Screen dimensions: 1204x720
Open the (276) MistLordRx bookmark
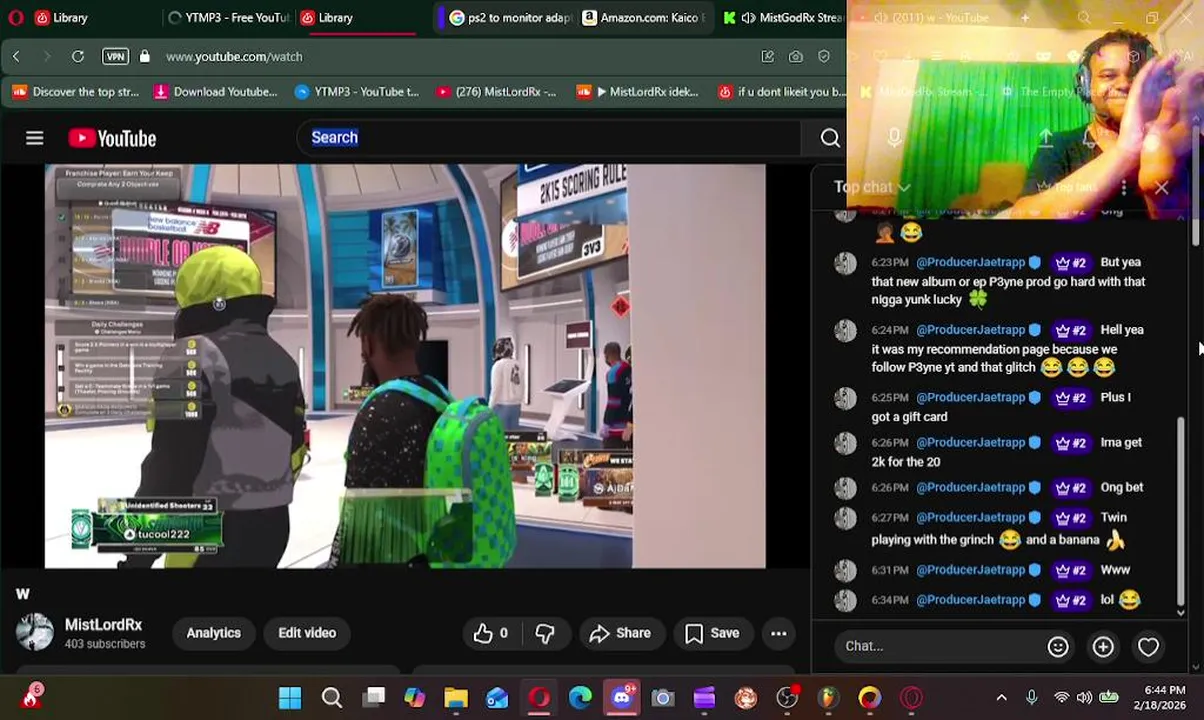[496, 92]
